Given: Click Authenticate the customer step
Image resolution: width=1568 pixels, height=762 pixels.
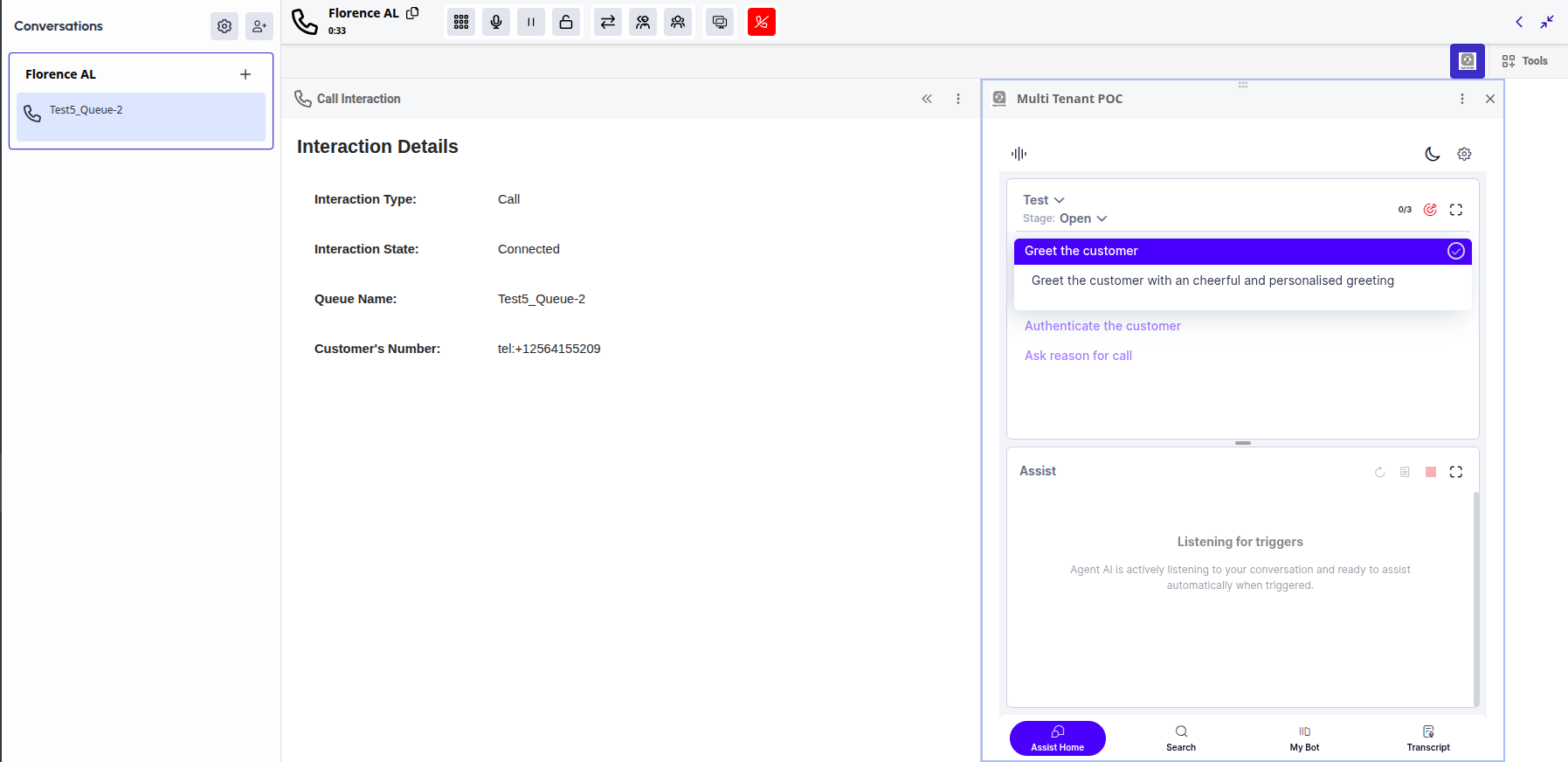Looking at the screenshot, I should [x=1102, y=326].
